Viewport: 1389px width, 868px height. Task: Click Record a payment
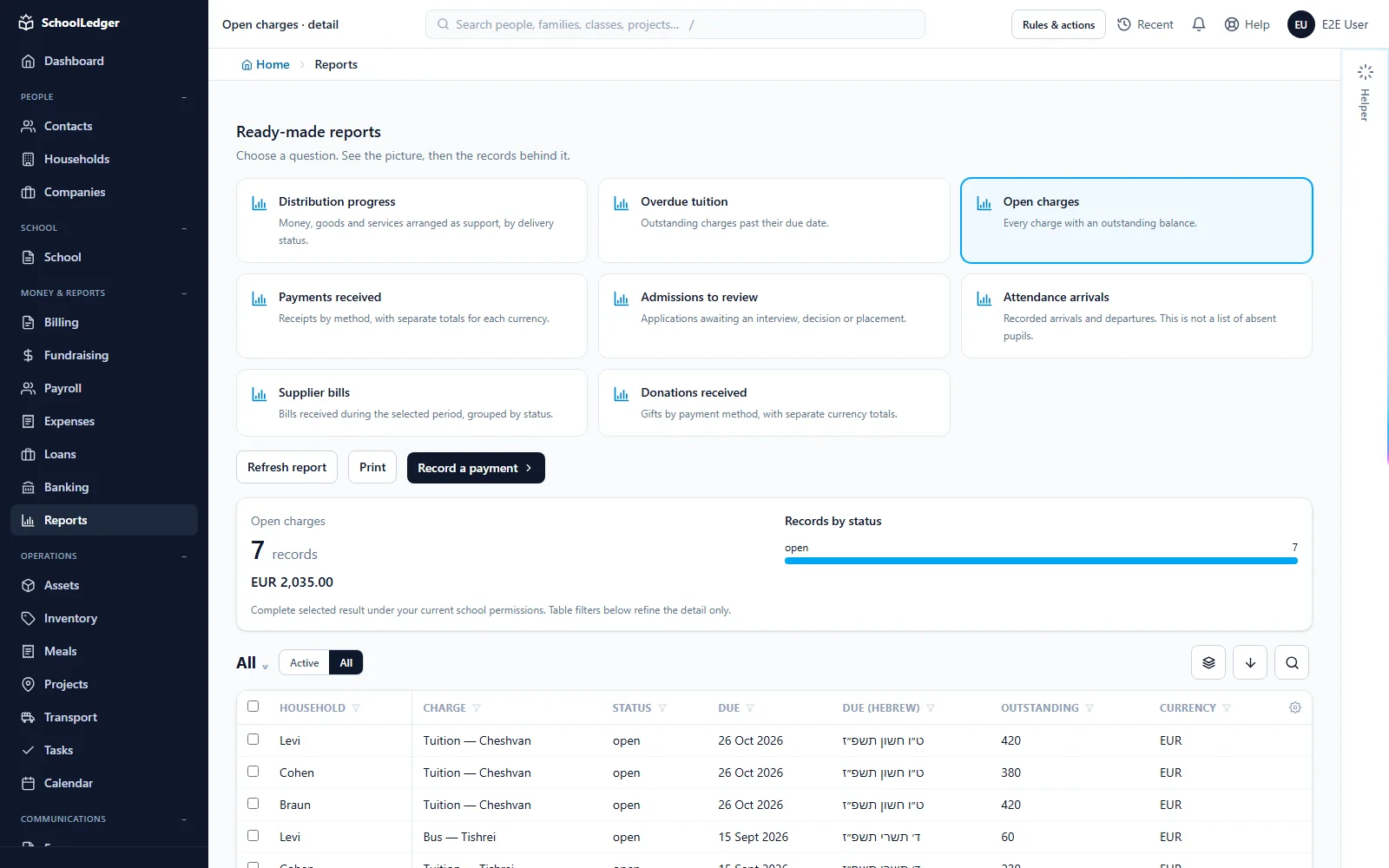[x=476, y=468]
